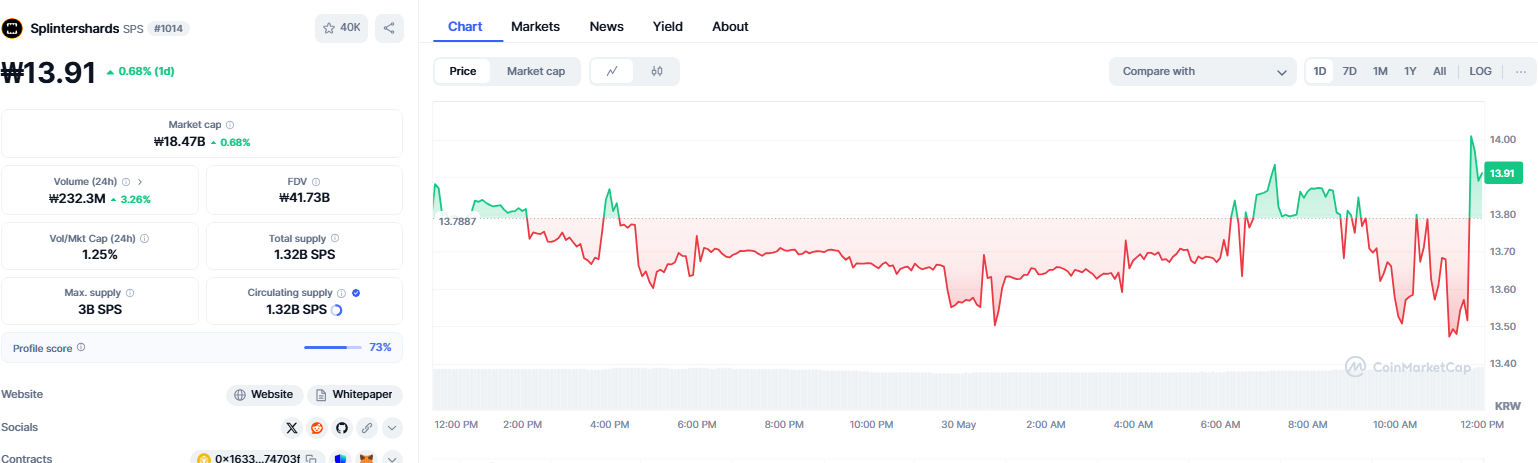Open Max. supply info icon
1538x463 pixels.
[130, 293]
